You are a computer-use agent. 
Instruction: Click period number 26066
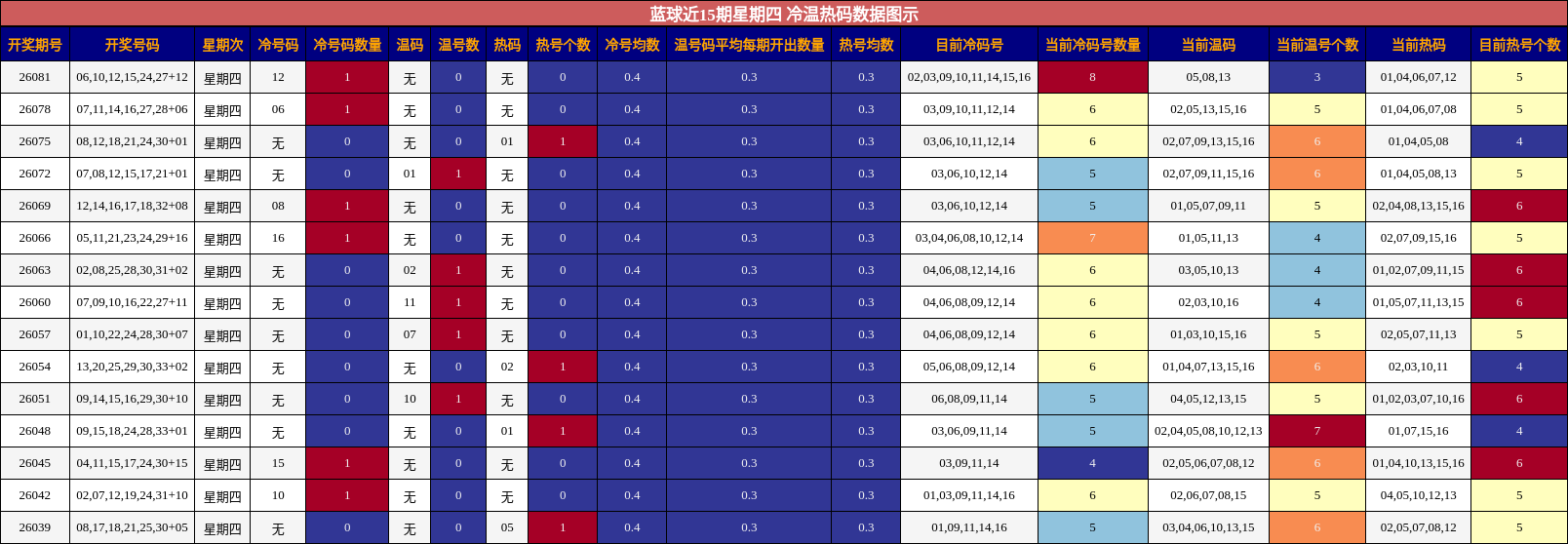pos(35,238)
